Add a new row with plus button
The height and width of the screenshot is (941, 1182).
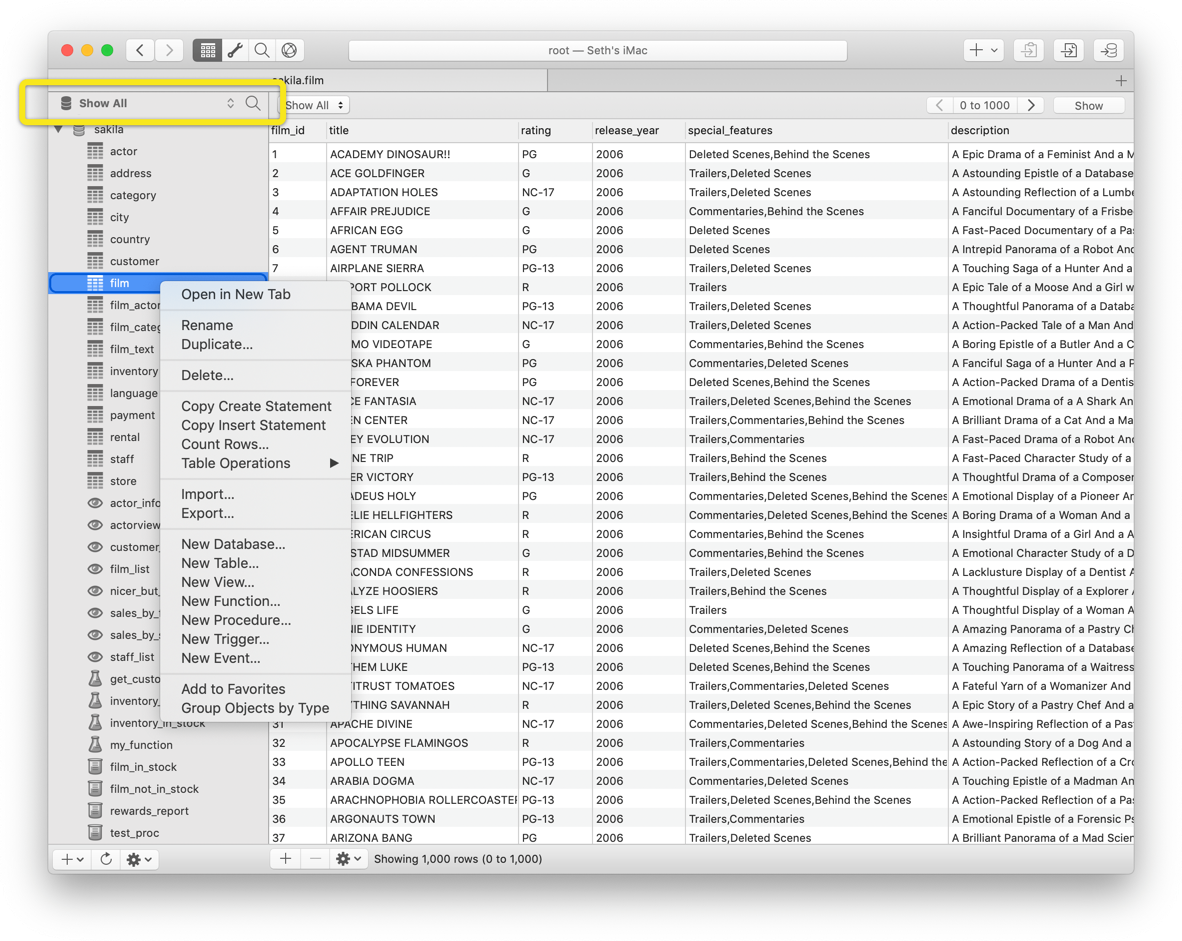pos(286,859)
